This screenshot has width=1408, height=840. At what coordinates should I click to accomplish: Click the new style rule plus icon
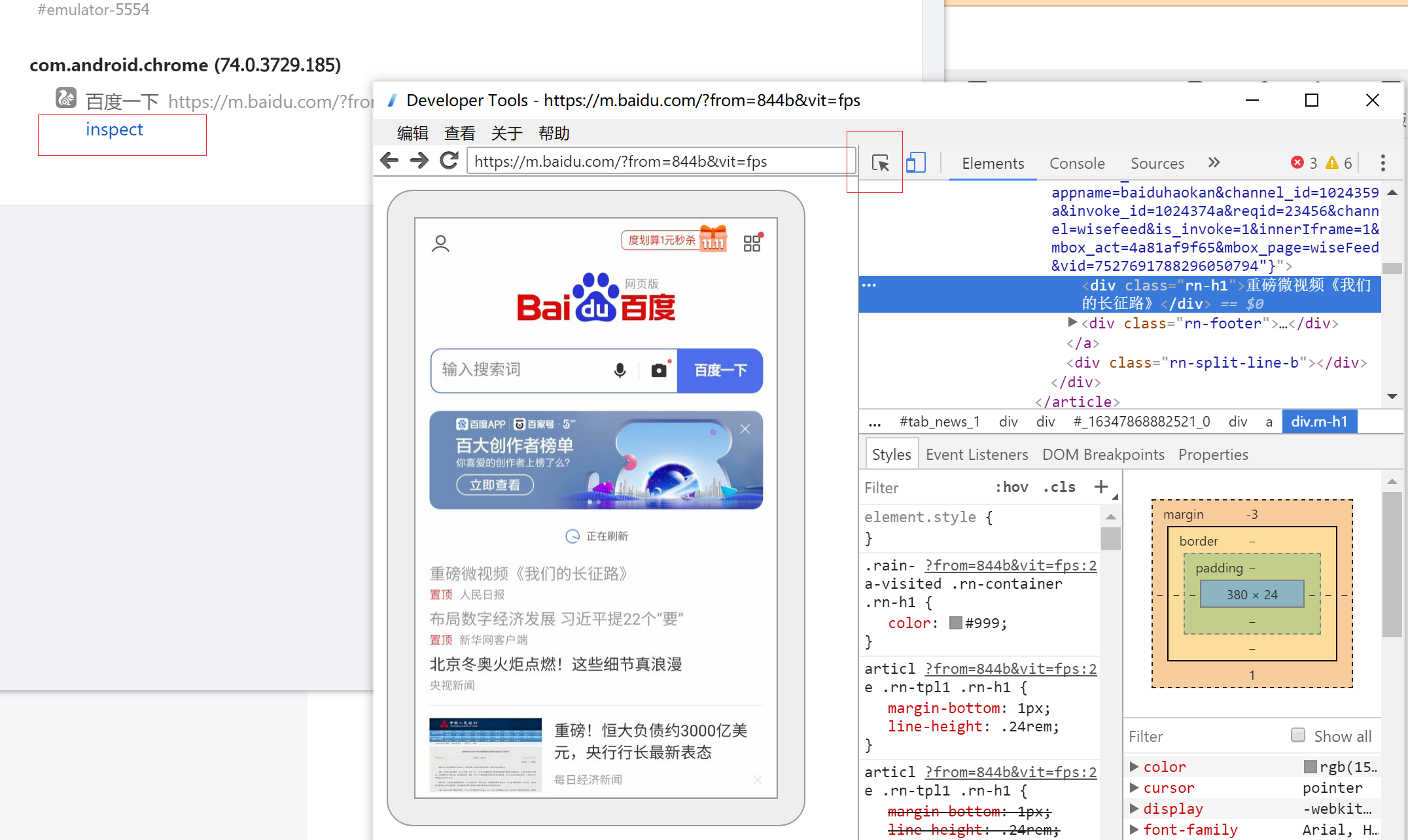[x=1100, y=487]
